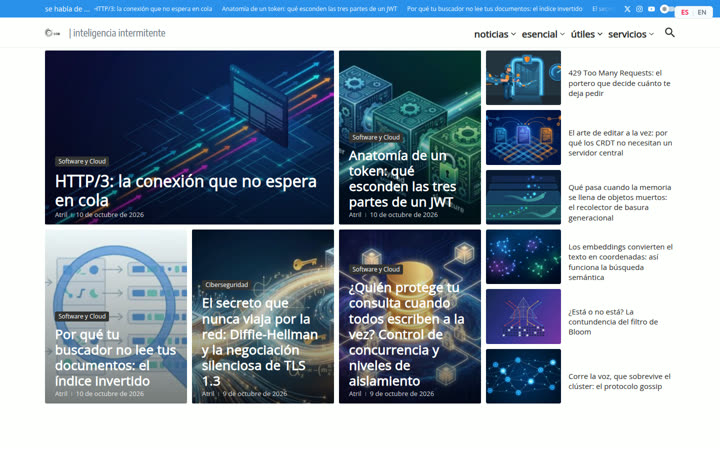Screen dimensions: 720x450
Task: Open ticker headline about índice invertido
Action: (x=495, y=9)
